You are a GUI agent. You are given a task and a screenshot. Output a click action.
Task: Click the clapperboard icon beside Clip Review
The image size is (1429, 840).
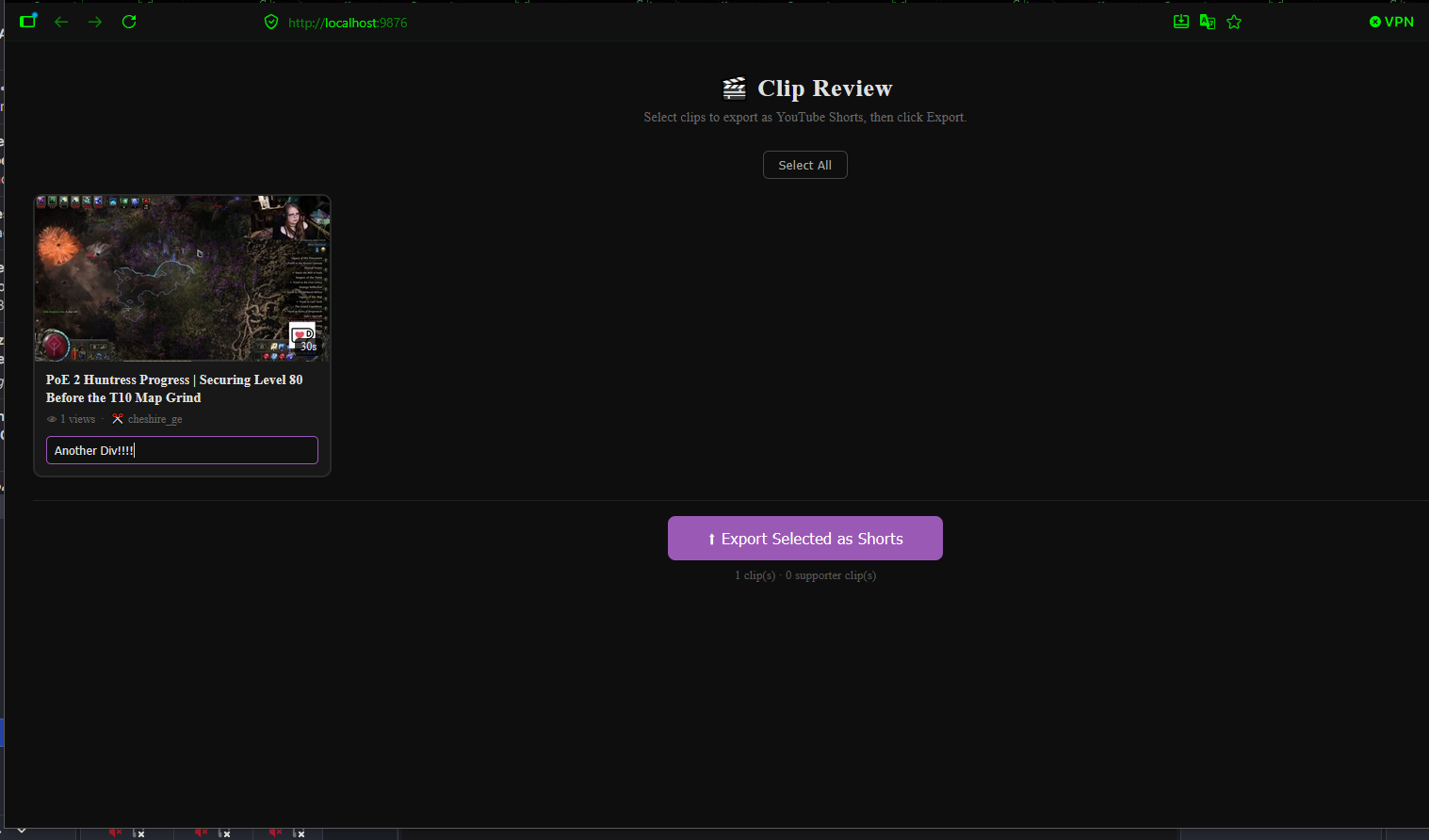734,89
